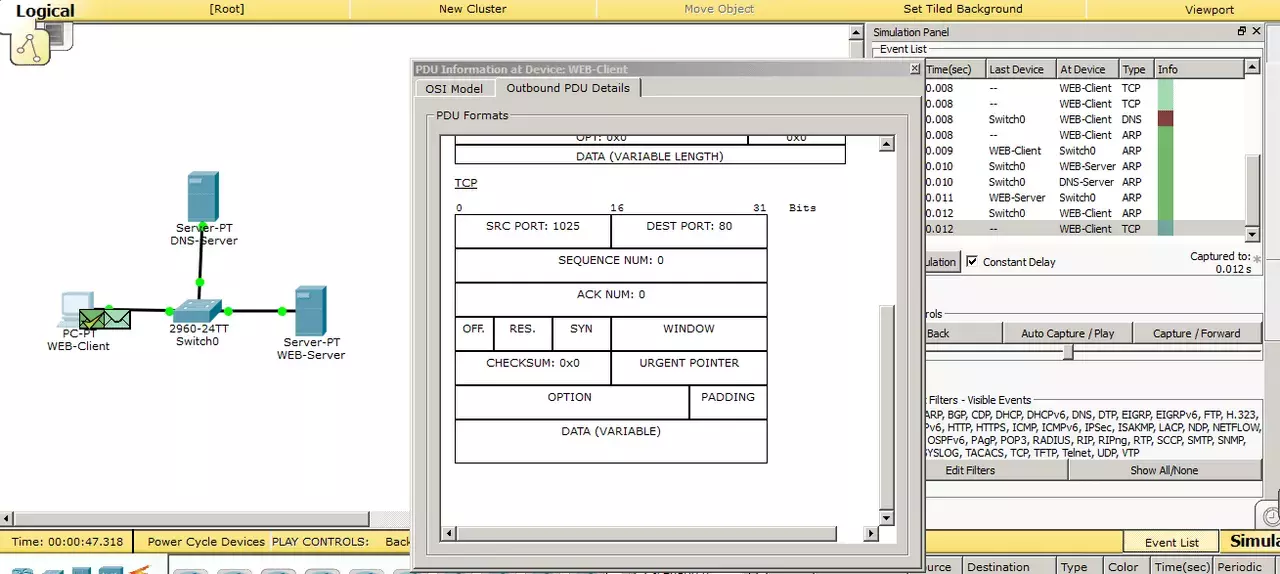
Task: Click the dark red DNS info color swatch
Action: (x=1164, y=119)
